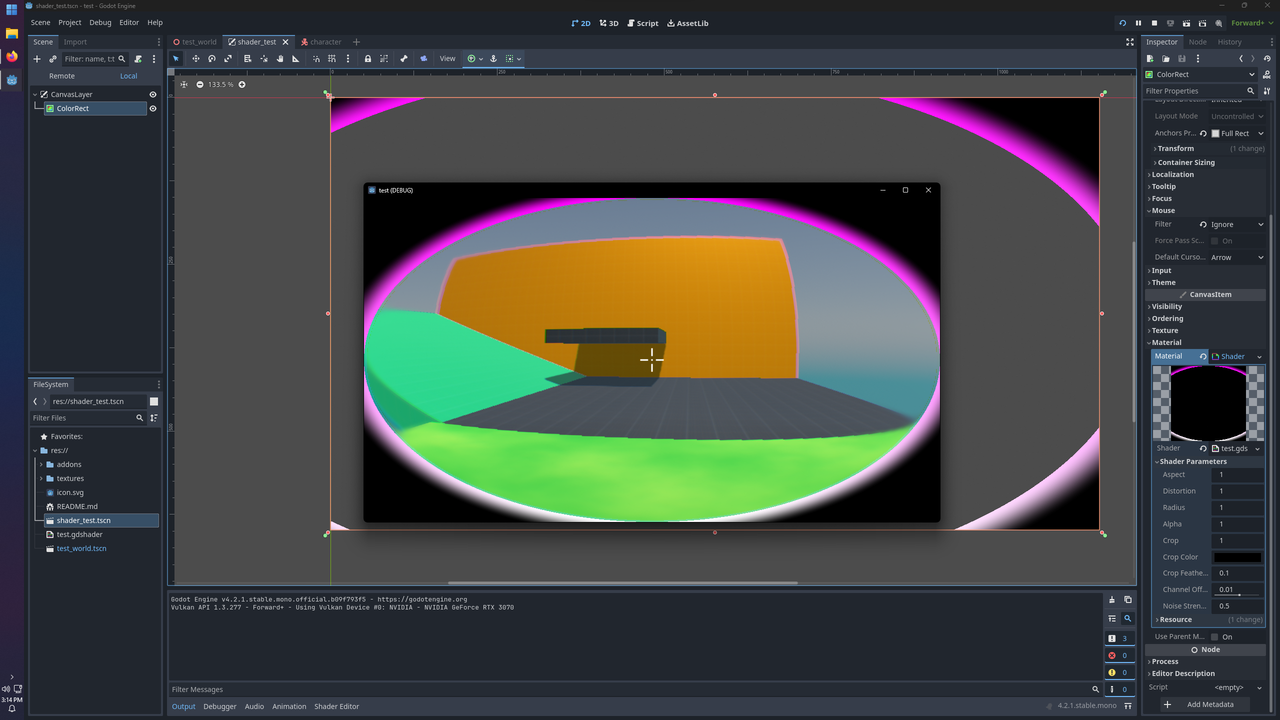The height and width of the screenshot is (720, 1280).
Task: Toggle visibility of the CanvasLayer node
Action: 153,95
